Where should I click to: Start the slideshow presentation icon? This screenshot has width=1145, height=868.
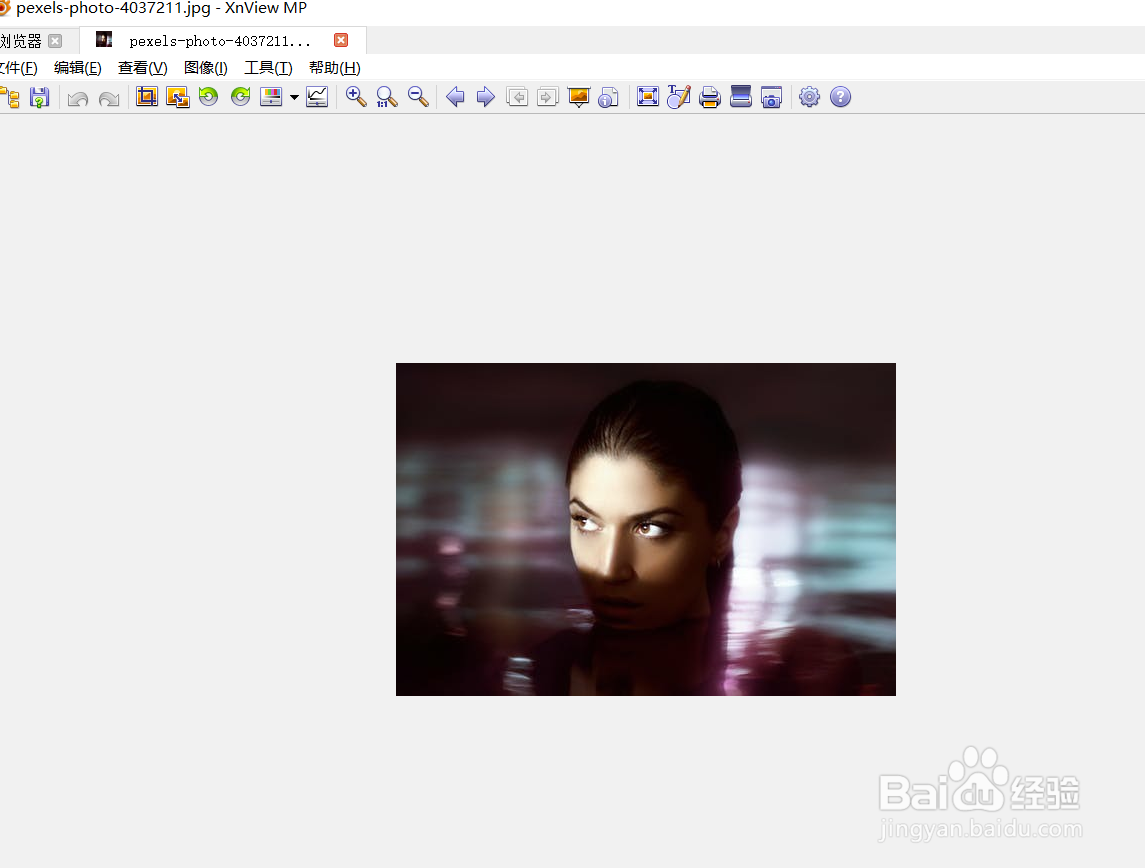coord(578,97)
